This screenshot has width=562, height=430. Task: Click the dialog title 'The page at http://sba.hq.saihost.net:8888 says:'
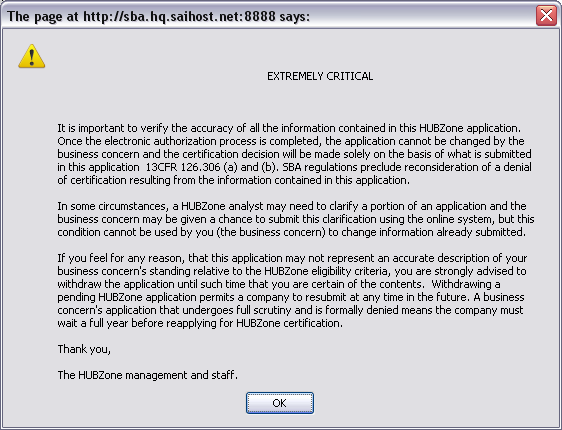[x=158, y=16]
